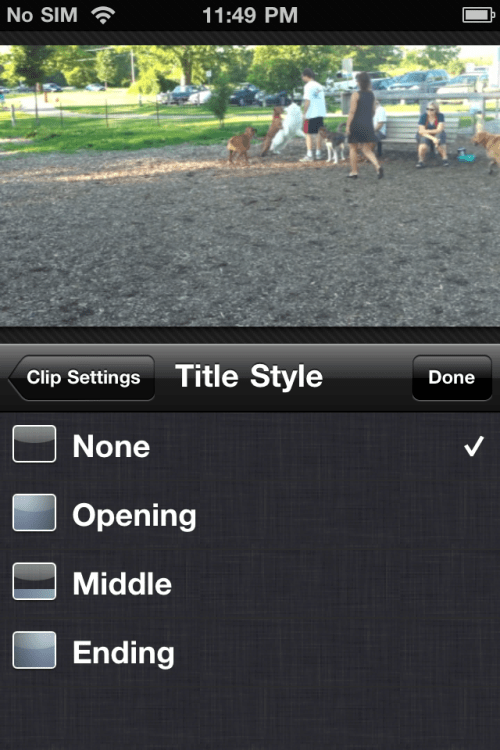Select the Ending title style label
This screenshot has height=750, width=500.
click(x=123, y=653)
